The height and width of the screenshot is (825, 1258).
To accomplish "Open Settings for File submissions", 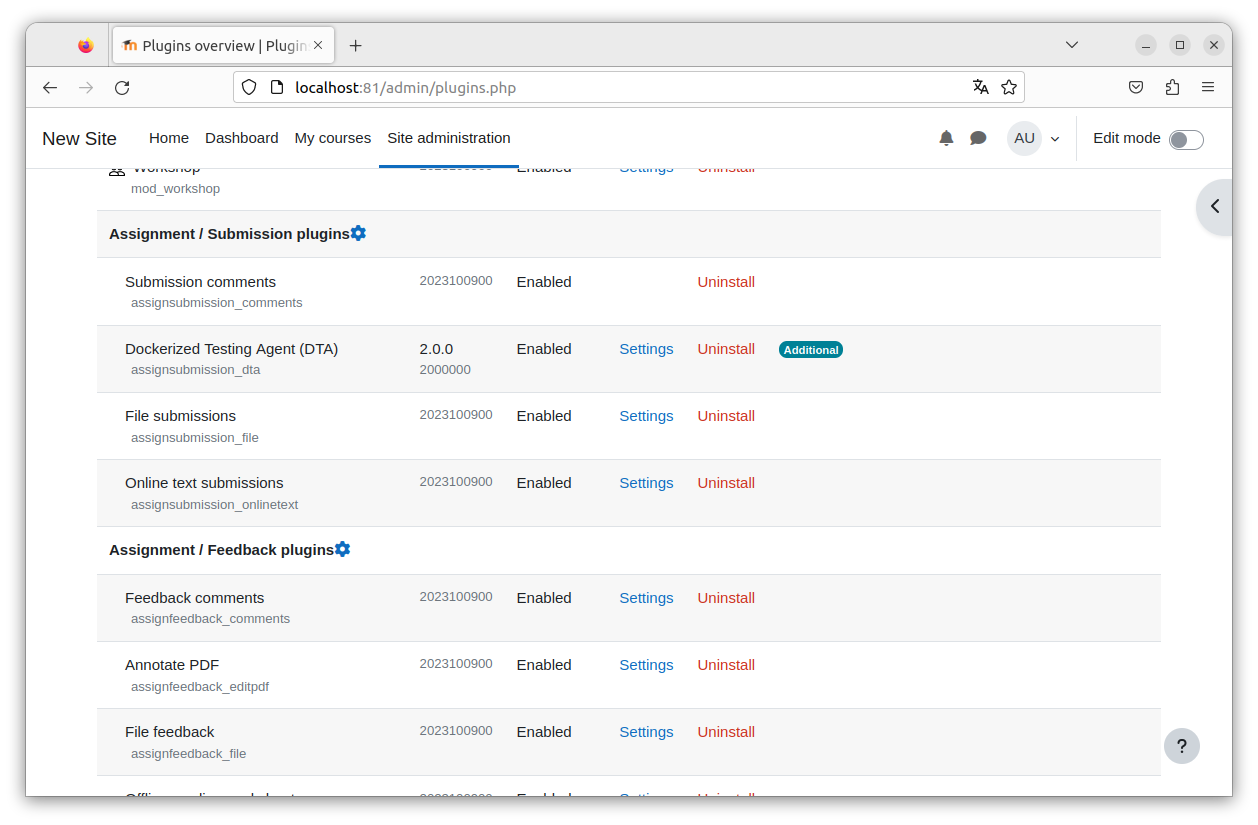I will (646, 416).
